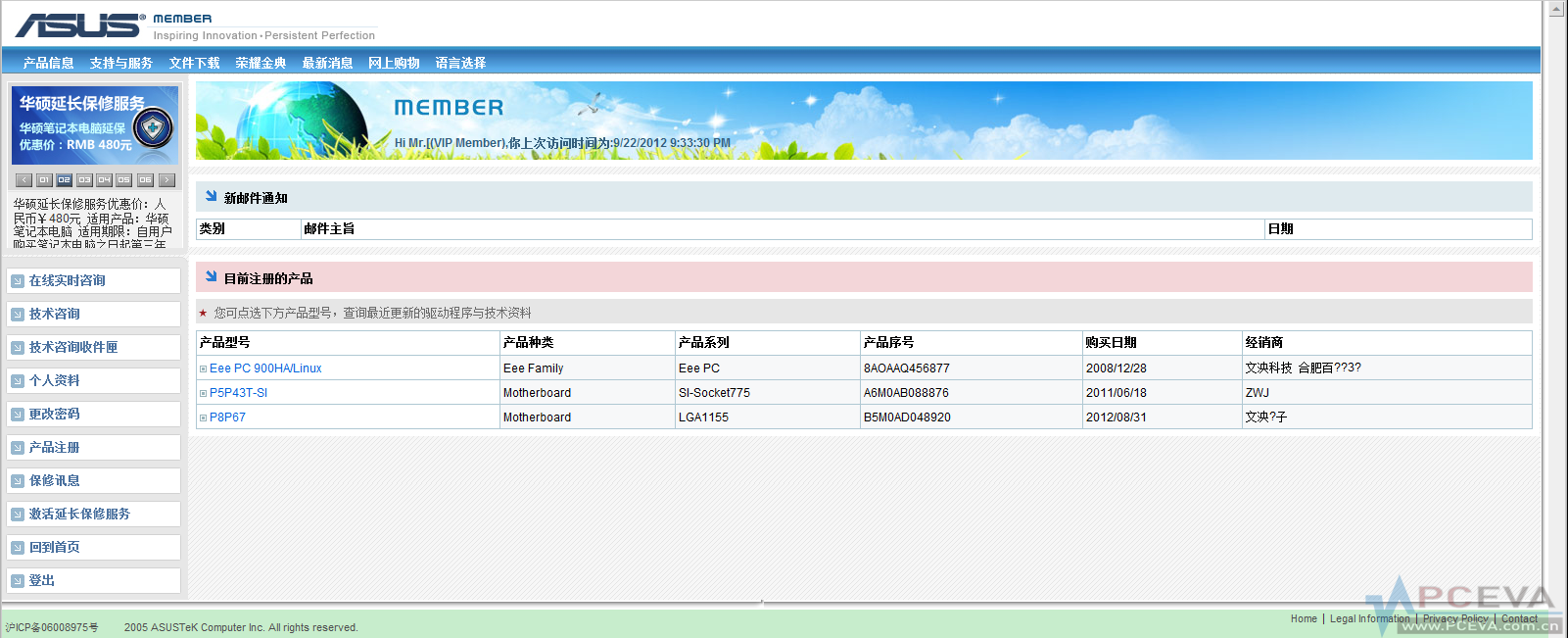Open 个人资料 sidebar link
1568x638 pixels.
click(x=55, y=380)
